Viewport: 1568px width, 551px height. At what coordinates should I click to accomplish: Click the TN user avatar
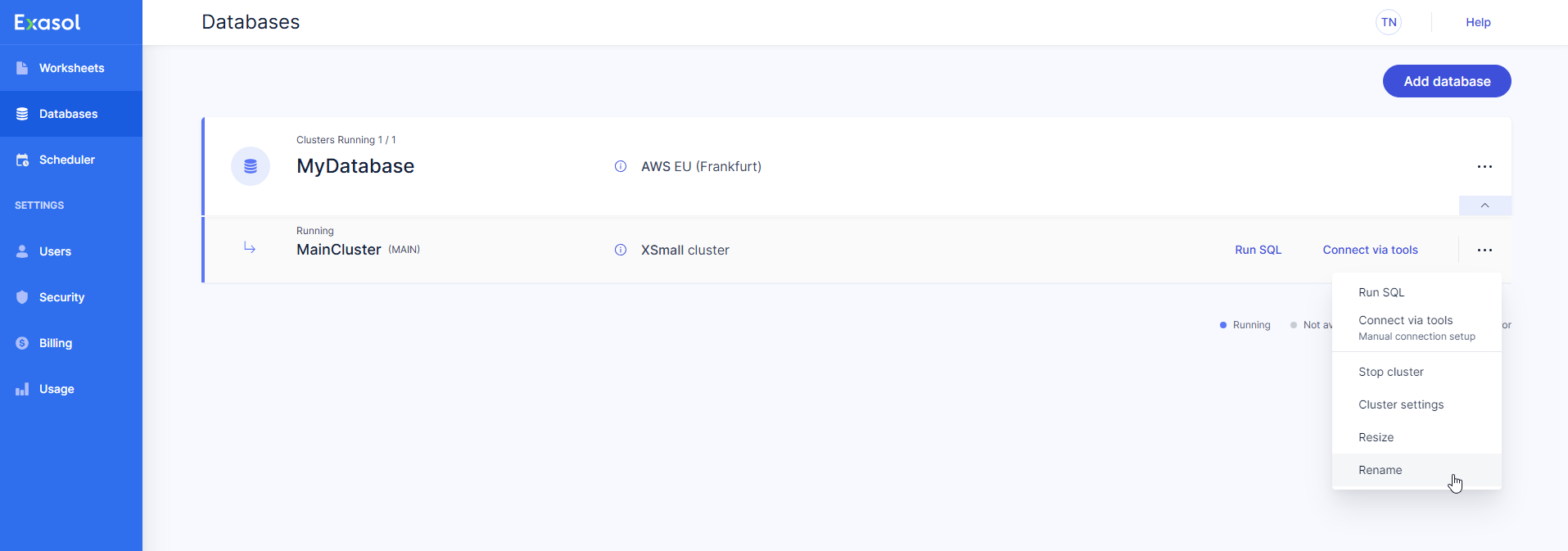(1389, 22)
